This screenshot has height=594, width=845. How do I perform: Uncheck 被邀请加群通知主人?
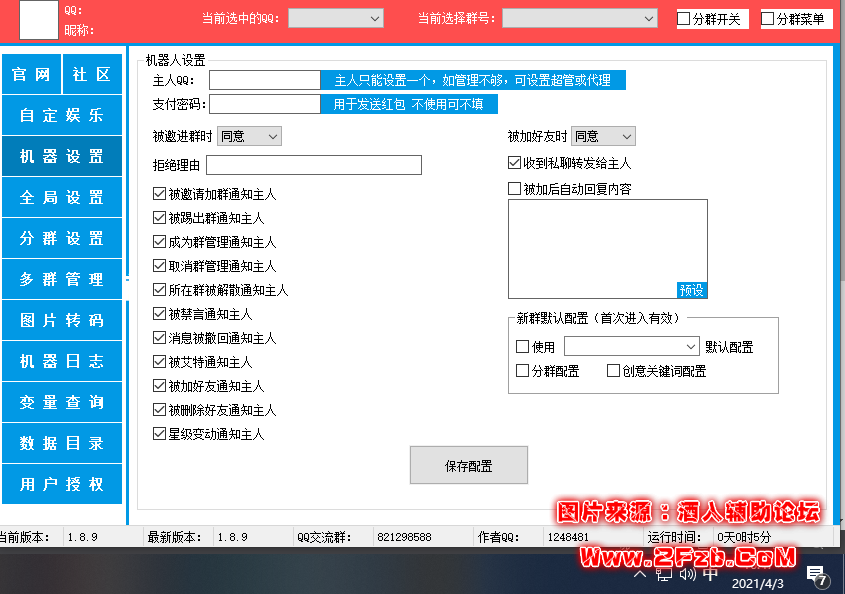coord(160,194)
